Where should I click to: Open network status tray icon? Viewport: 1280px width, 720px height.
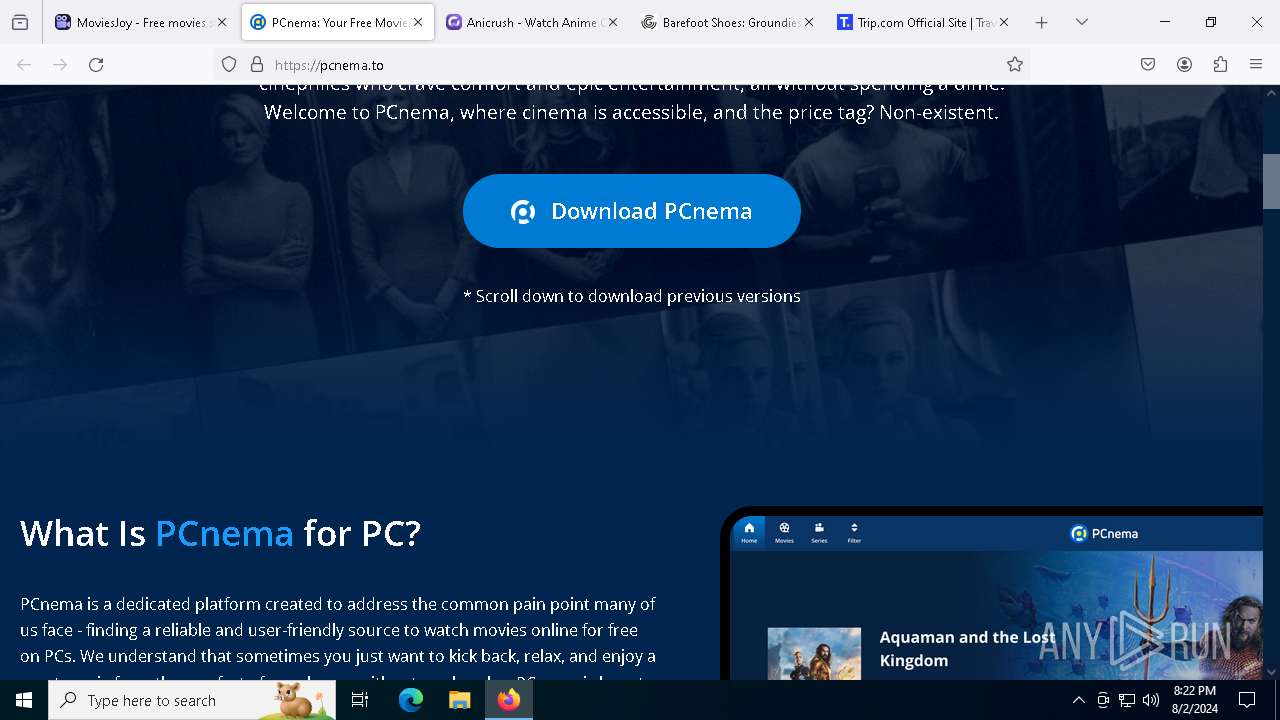1127,700
